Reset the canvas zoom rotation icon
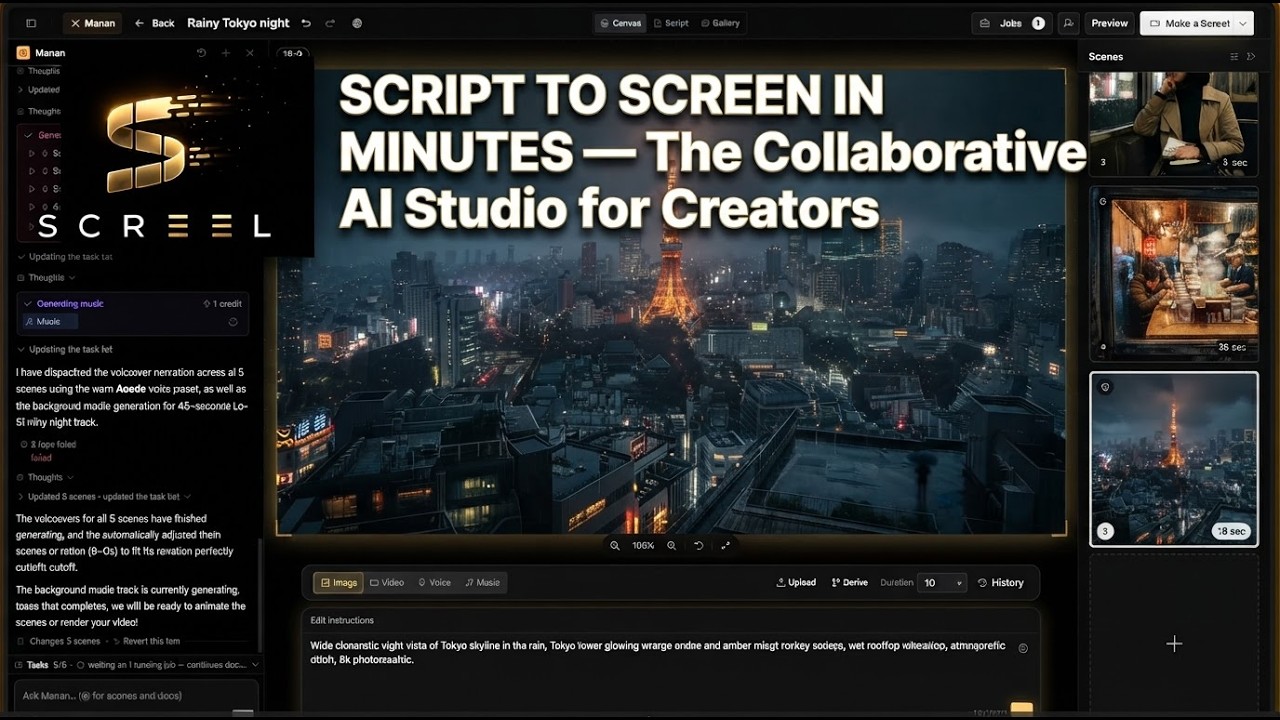Screen dimensions: 1280x720 point(699,546)
